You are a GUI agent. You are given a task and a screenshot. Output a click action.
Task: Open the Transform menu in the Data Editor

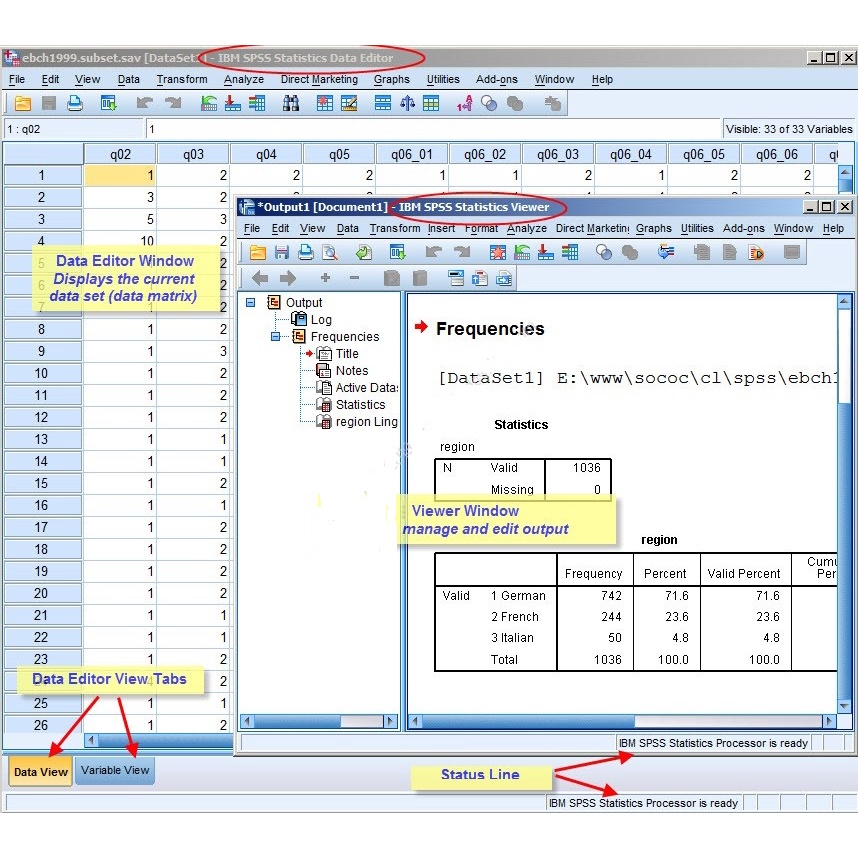[181, 79]
